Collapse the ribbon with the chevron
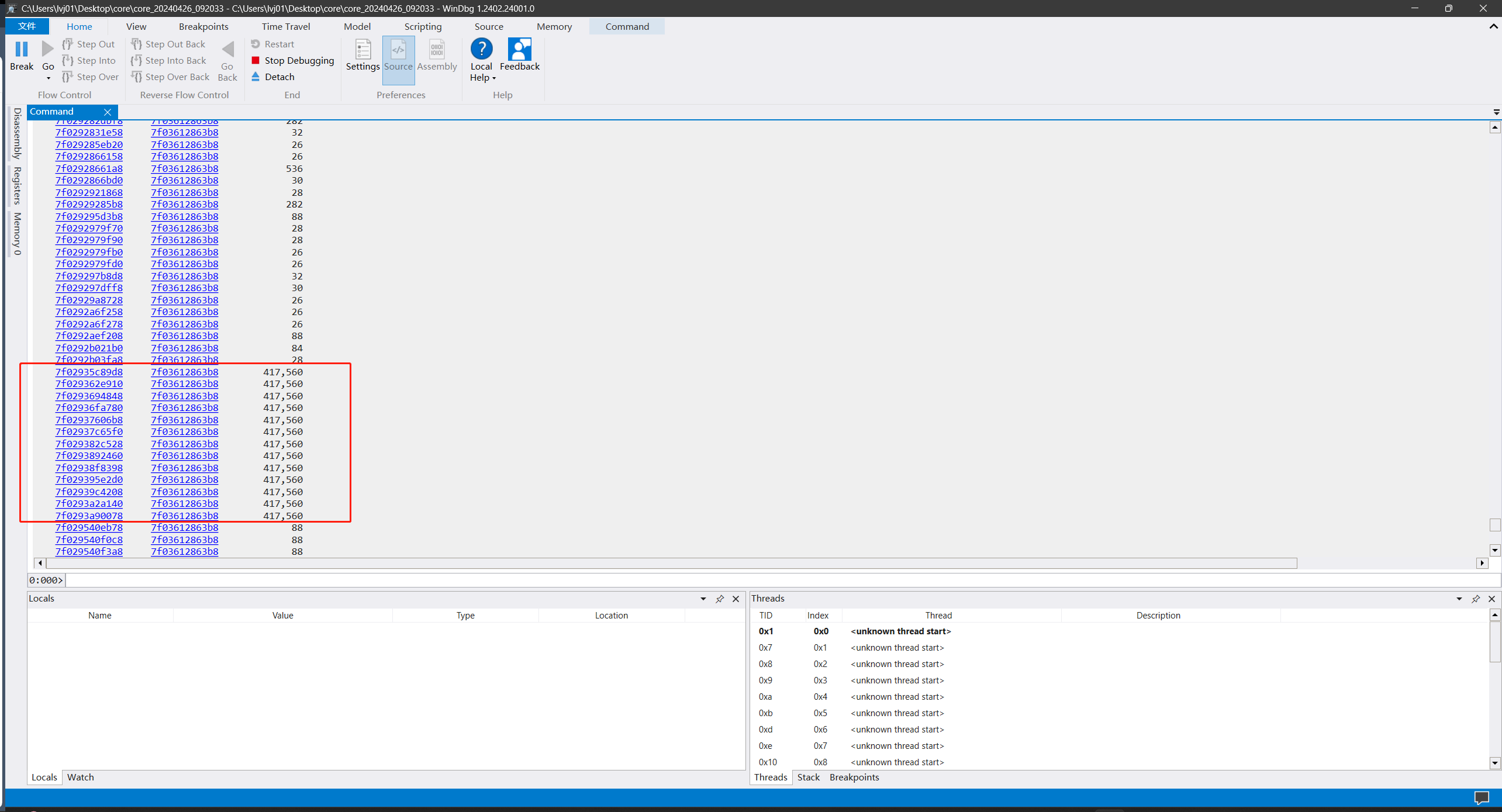1502x812 pixels. [x=1493, y=26]
